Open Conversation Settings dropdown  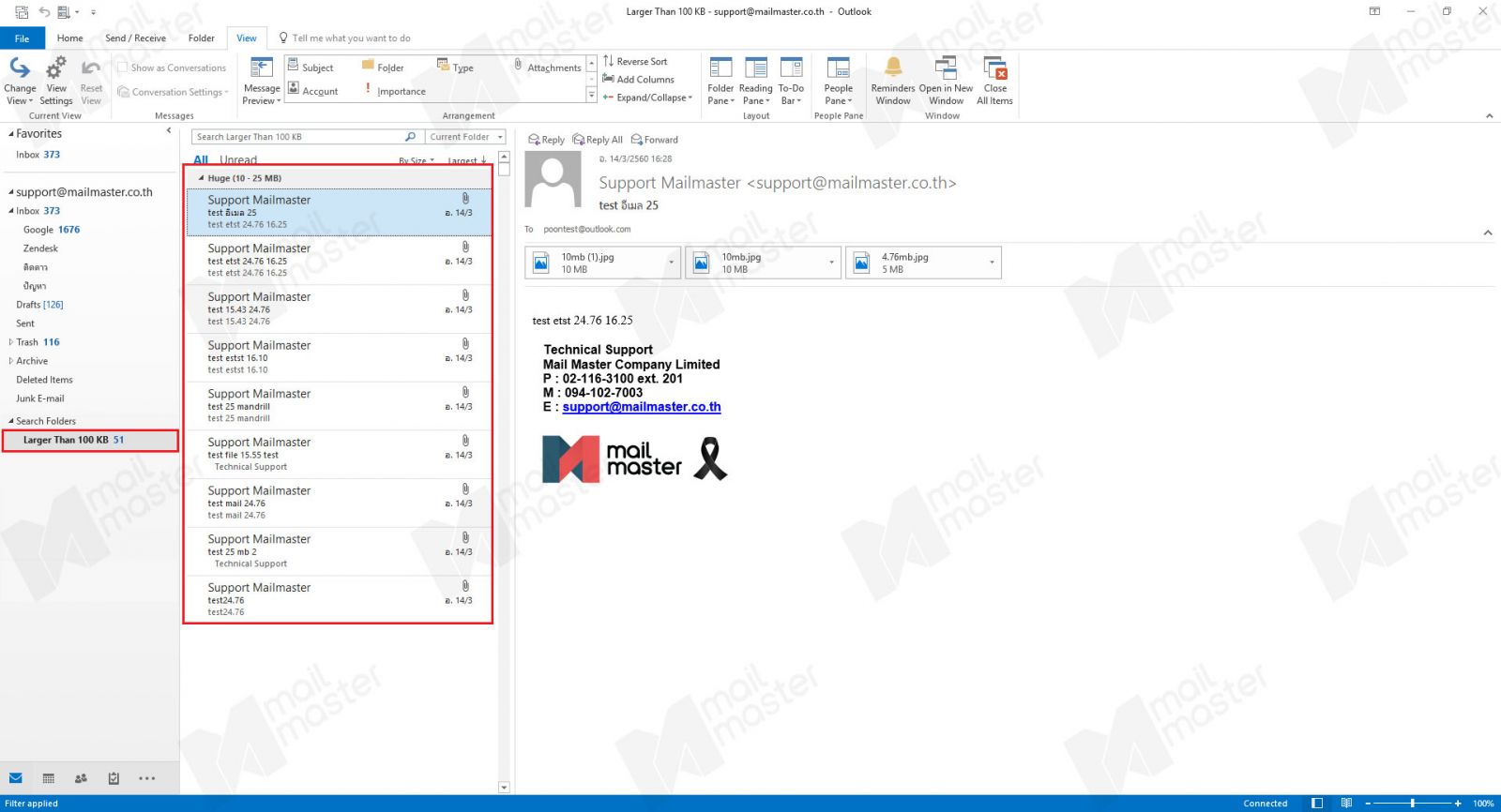pos(174,92)
